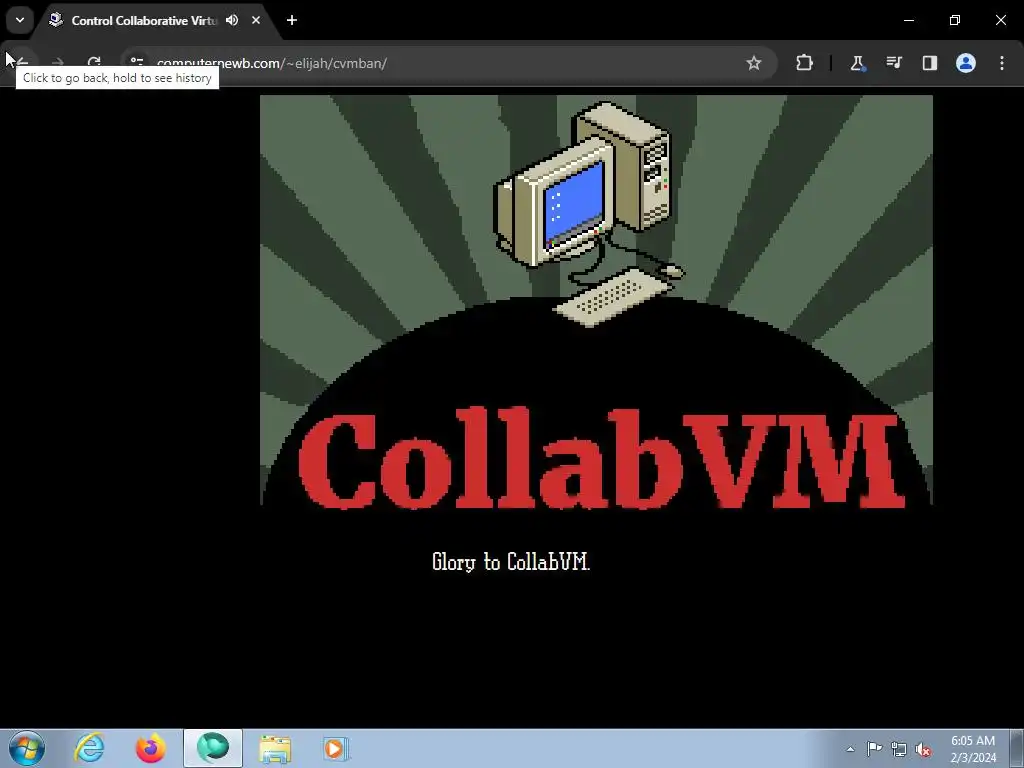The height and width of the screenshot is (768, 1024).
Task: Bookmark this page with star icon
Action: pos(754,63)
